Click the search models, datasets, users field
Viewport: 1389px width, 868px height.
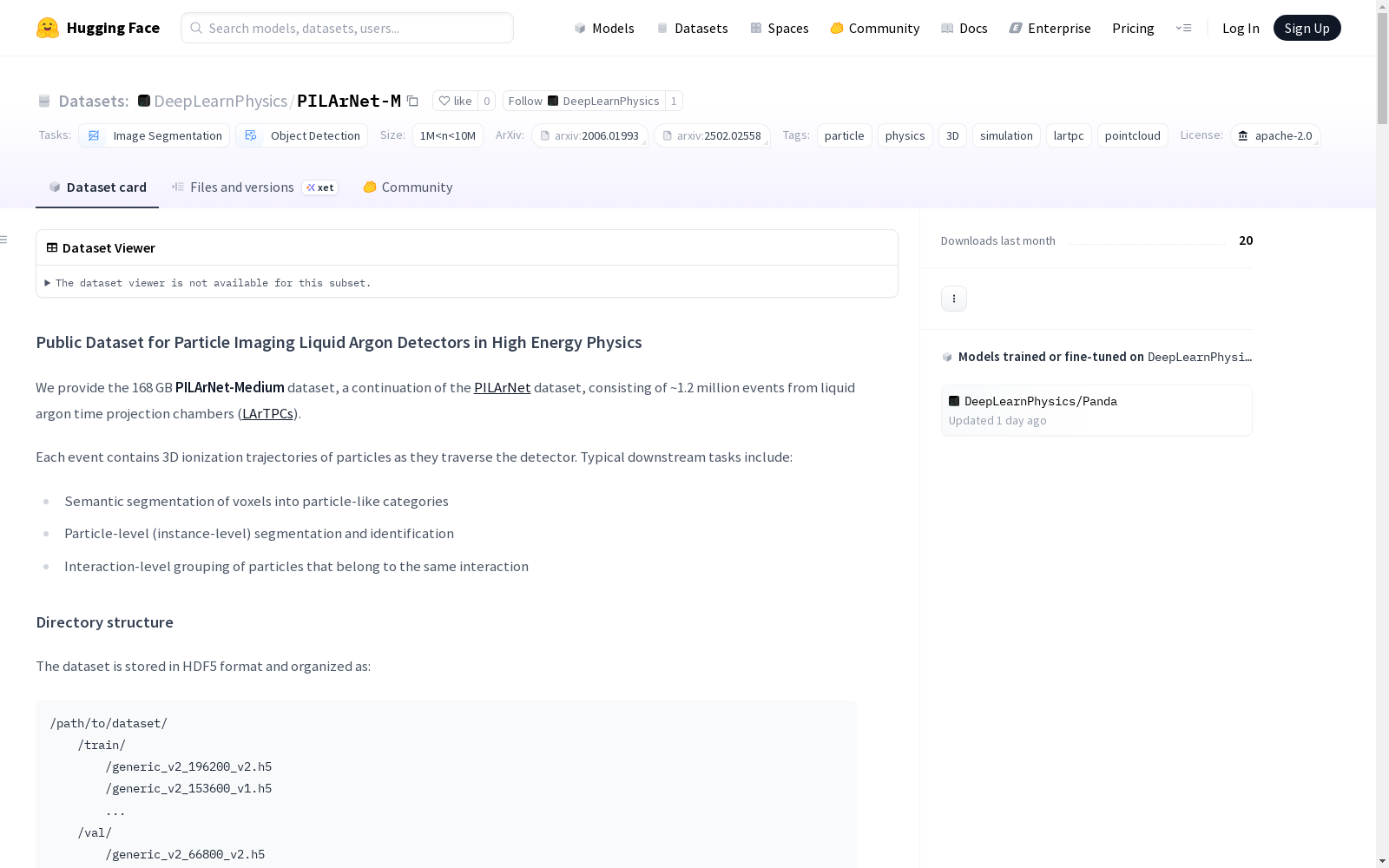pos(347,28)
